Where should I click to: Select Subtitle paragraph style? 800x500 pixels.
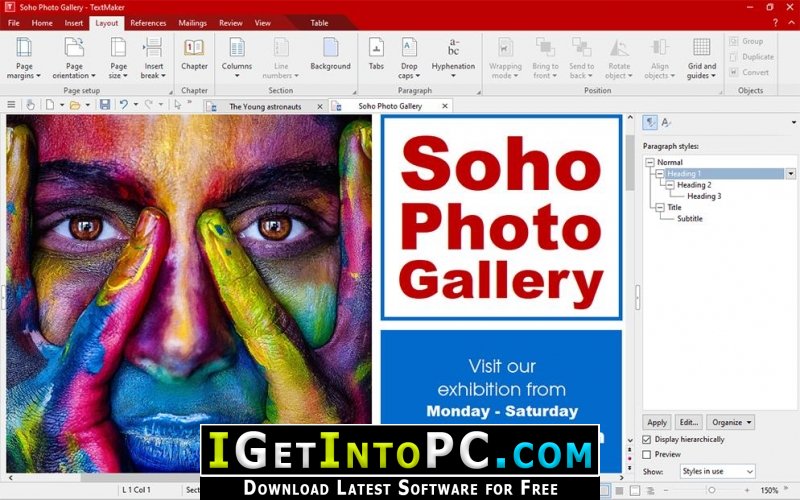point(690,218)
